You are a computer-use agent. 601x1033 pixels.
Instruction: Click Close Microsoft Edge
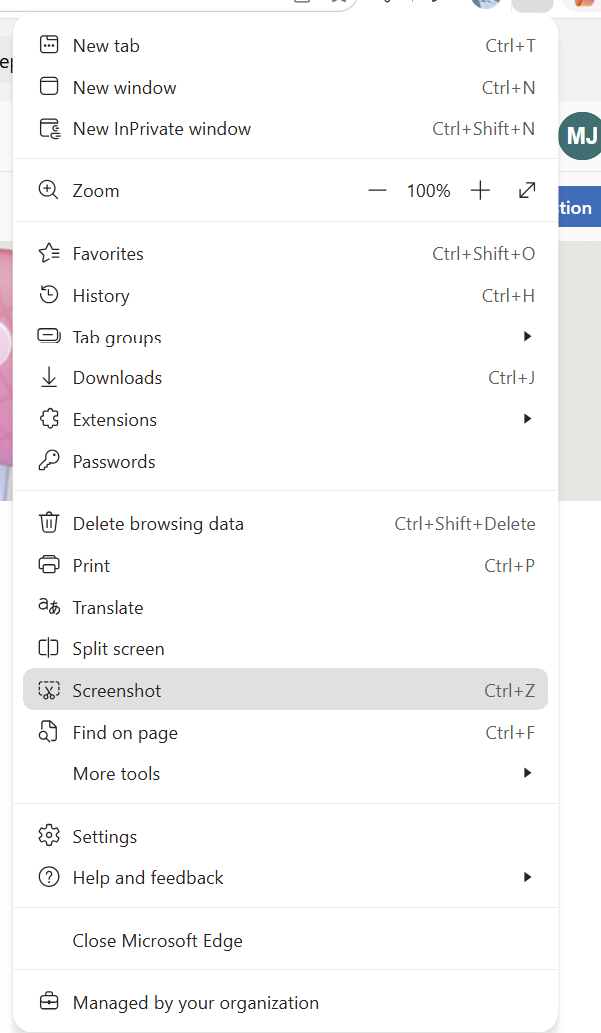[x=285, y=940]
